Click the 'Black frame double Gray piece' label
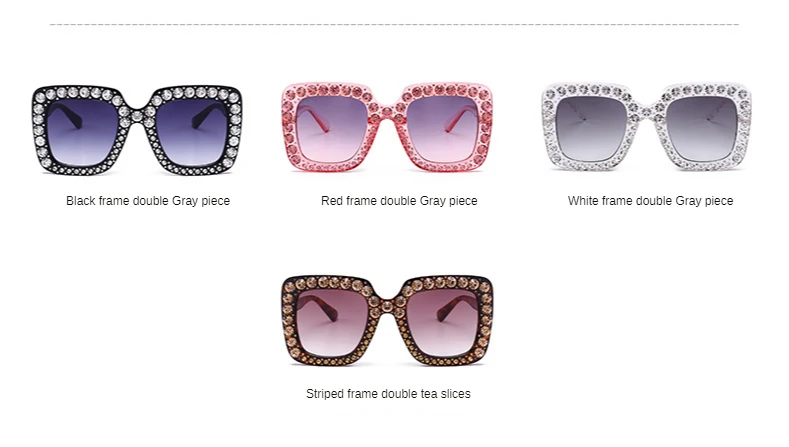 (x=148, y=201)
